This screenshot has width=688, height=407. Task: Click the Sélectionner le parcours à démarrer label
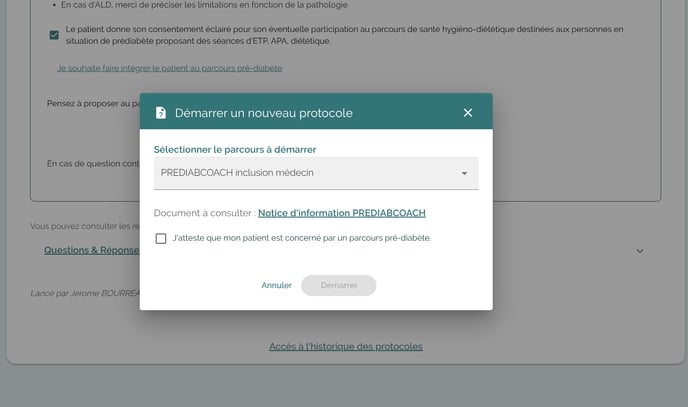coord(235,150)
